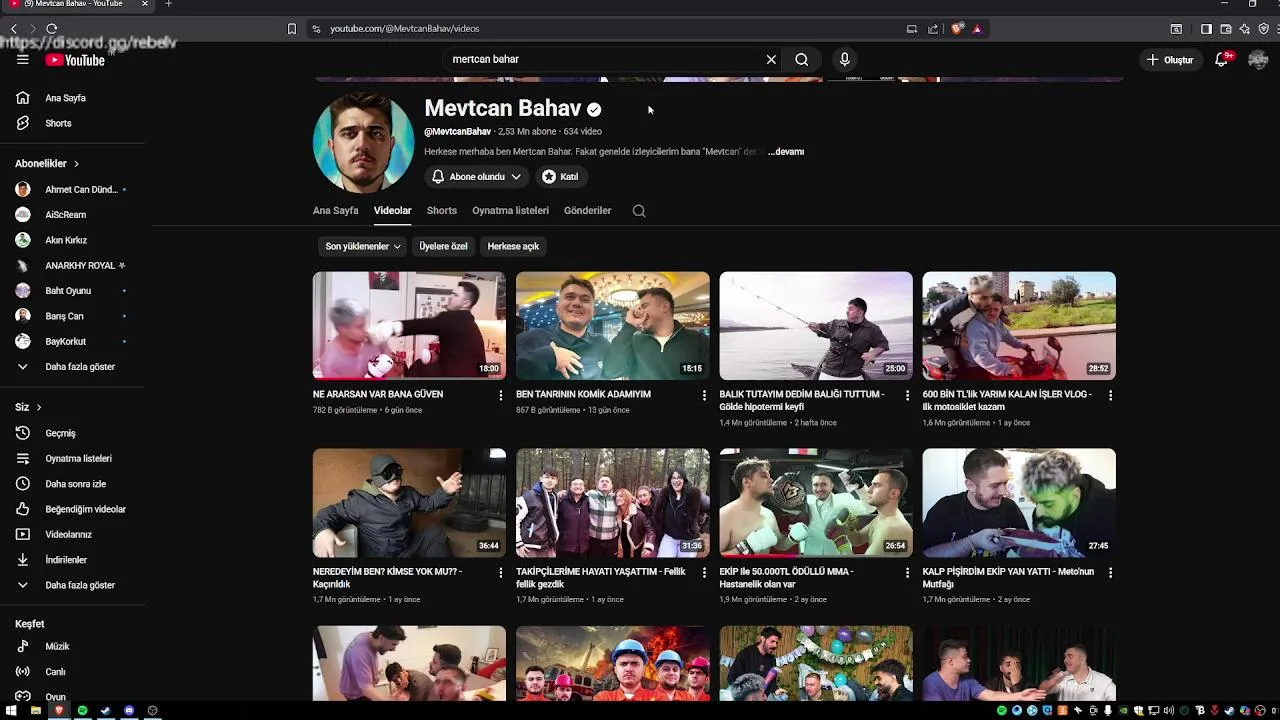Toggle the Brave sidebar panel icon
Viewport: 1280px width, 720px height.
coord(1206,29)
